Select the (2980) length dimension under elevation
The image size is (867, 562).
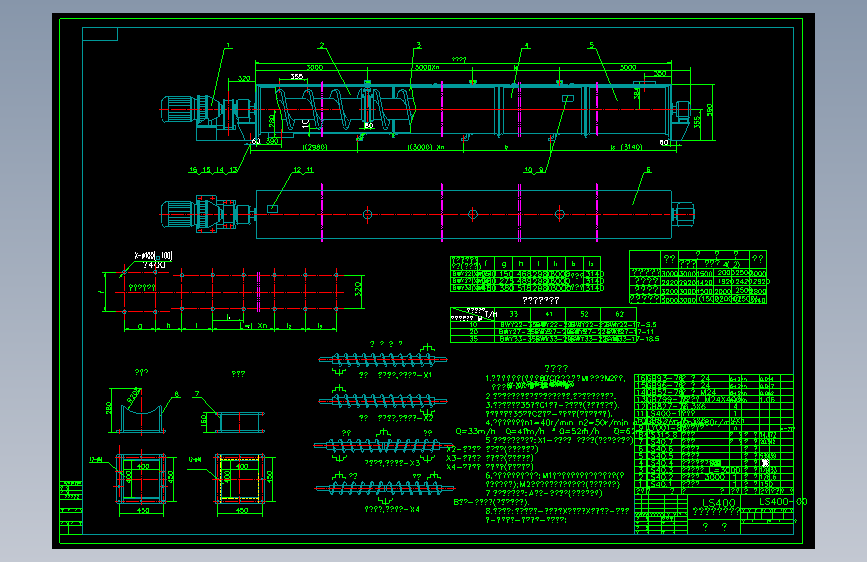click(316, 147)
